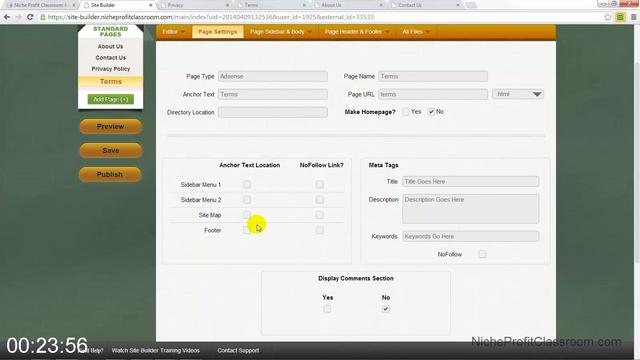Check Footer anchor text location
Viewport: 640px width, 360px height.
click(x=247, y=230)
